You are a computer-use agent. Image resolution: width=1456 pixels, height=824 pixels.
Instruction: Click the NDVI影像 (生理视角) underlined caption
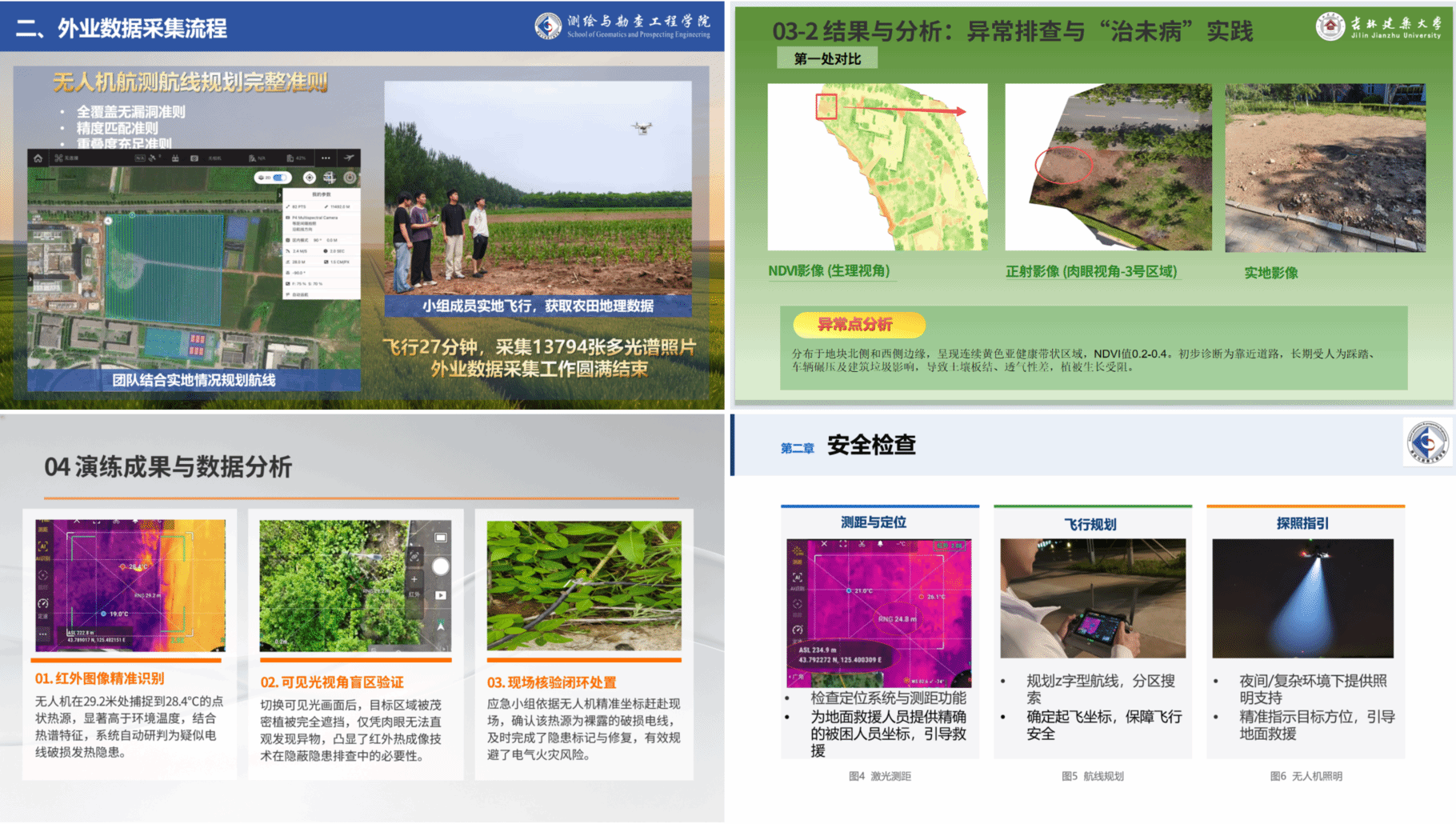click(x=829, y=271)
